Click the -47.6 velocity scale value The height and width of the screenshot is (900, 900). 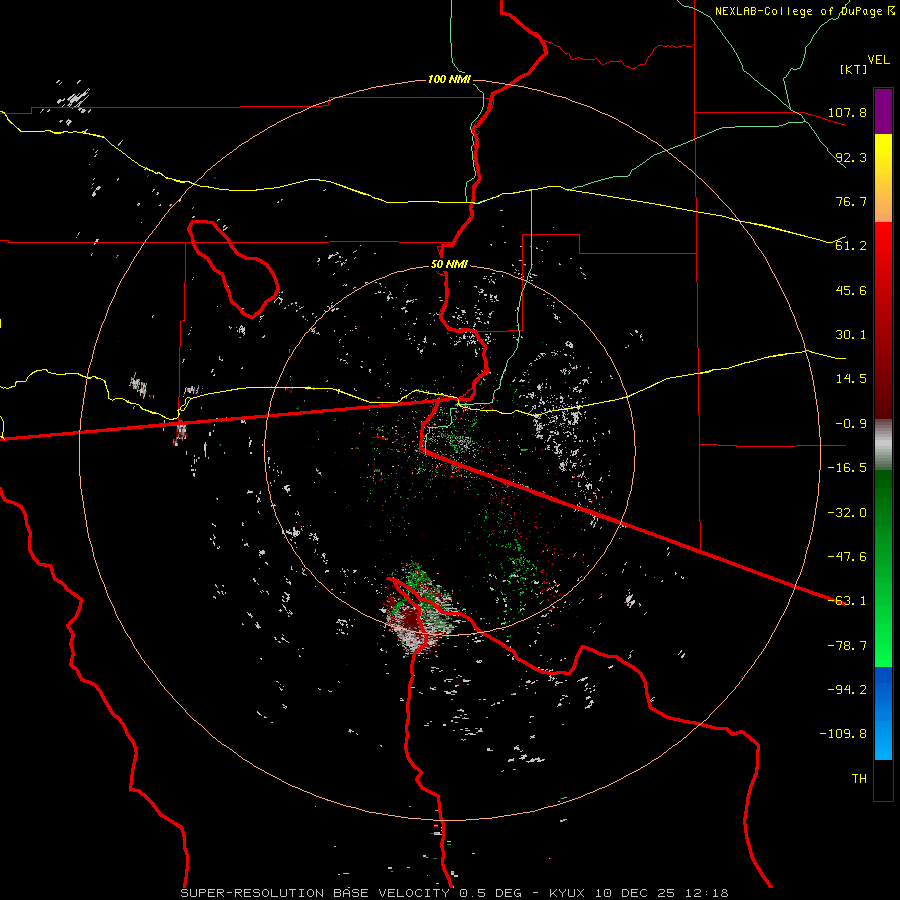click(847, 557)
